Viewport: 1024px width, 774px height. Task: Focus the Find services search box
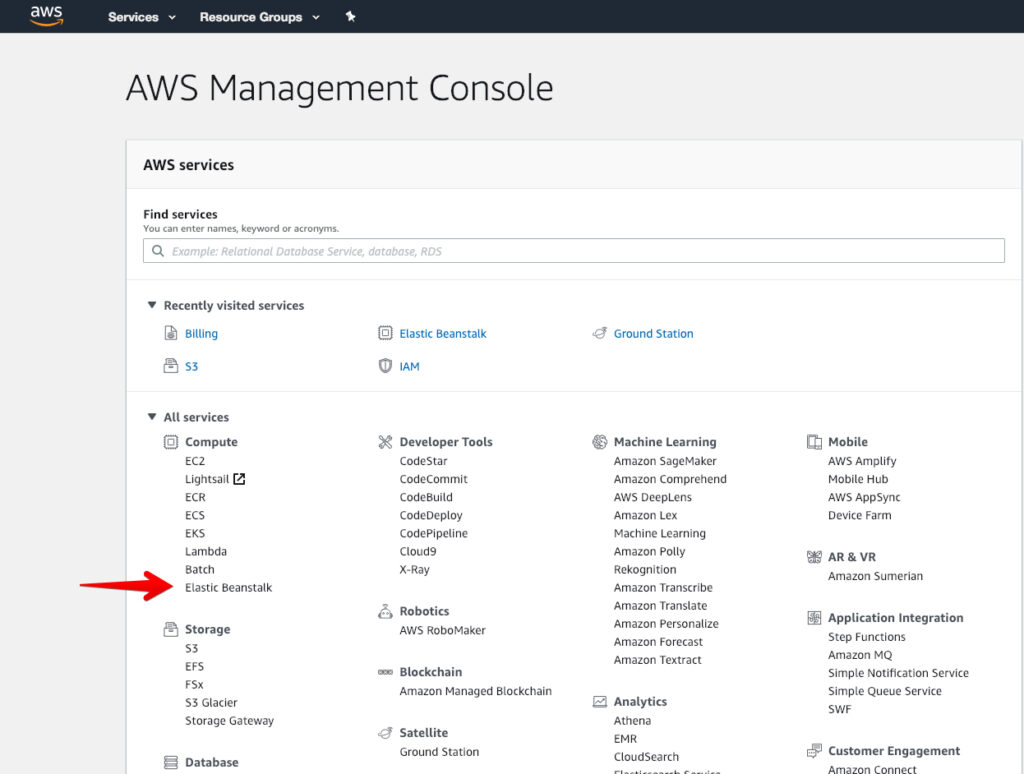pos(573,251)
